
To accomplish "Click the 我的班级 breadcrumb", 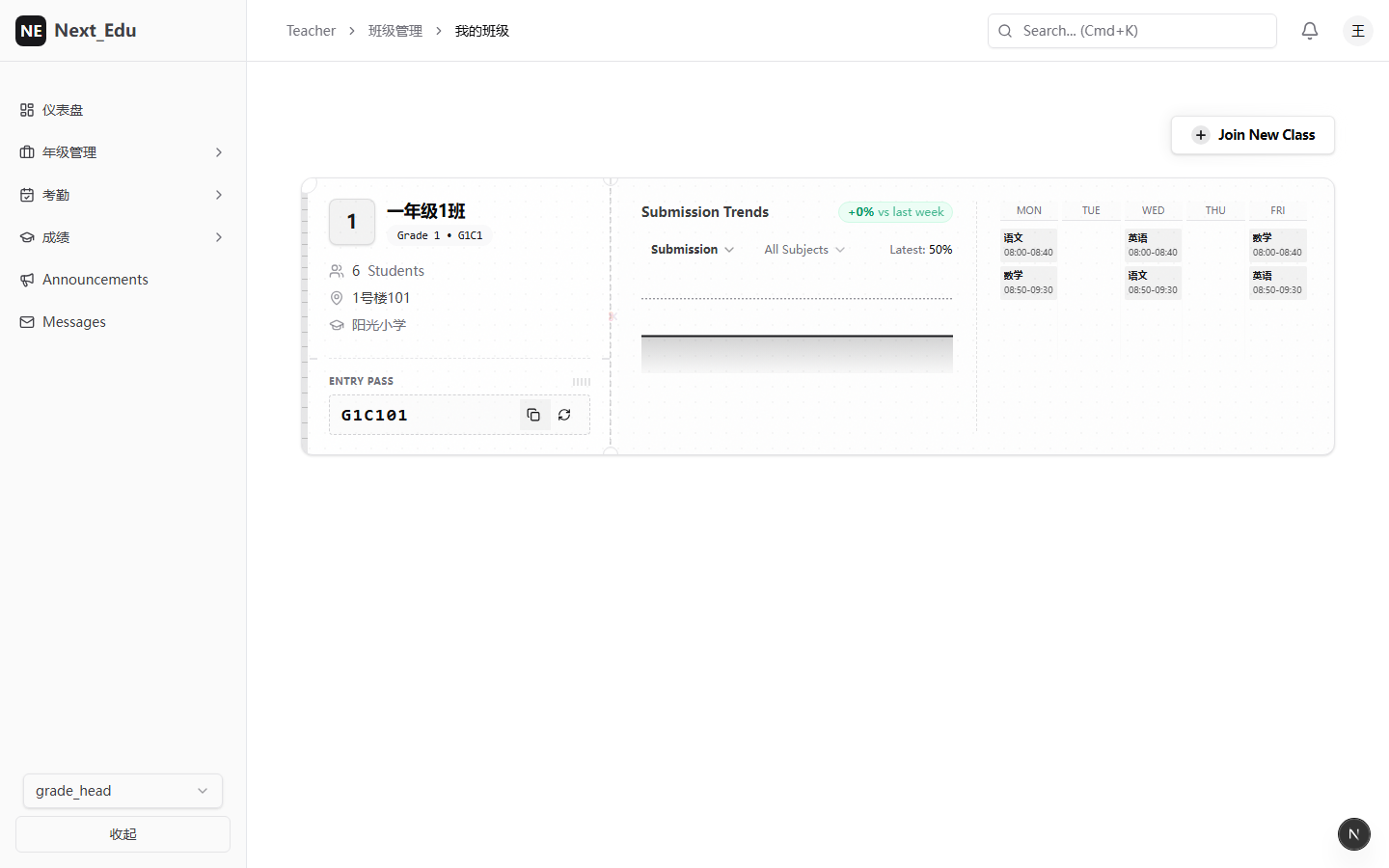I will (x=482, y=31).
